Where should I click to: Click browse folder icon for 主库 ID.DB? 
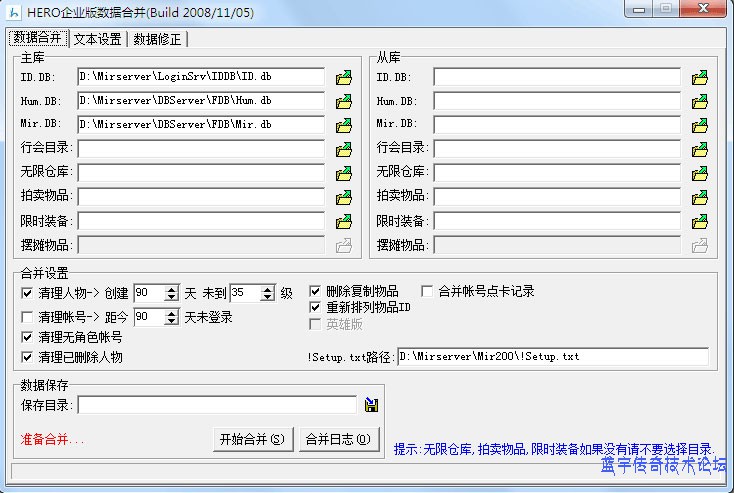(x=344, y=77)
